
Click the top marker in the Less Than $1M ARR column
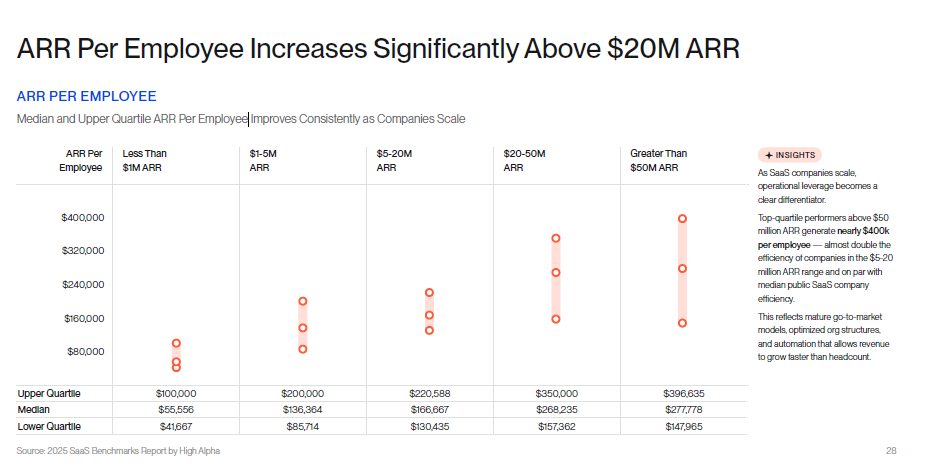click(x=176, y=343)
